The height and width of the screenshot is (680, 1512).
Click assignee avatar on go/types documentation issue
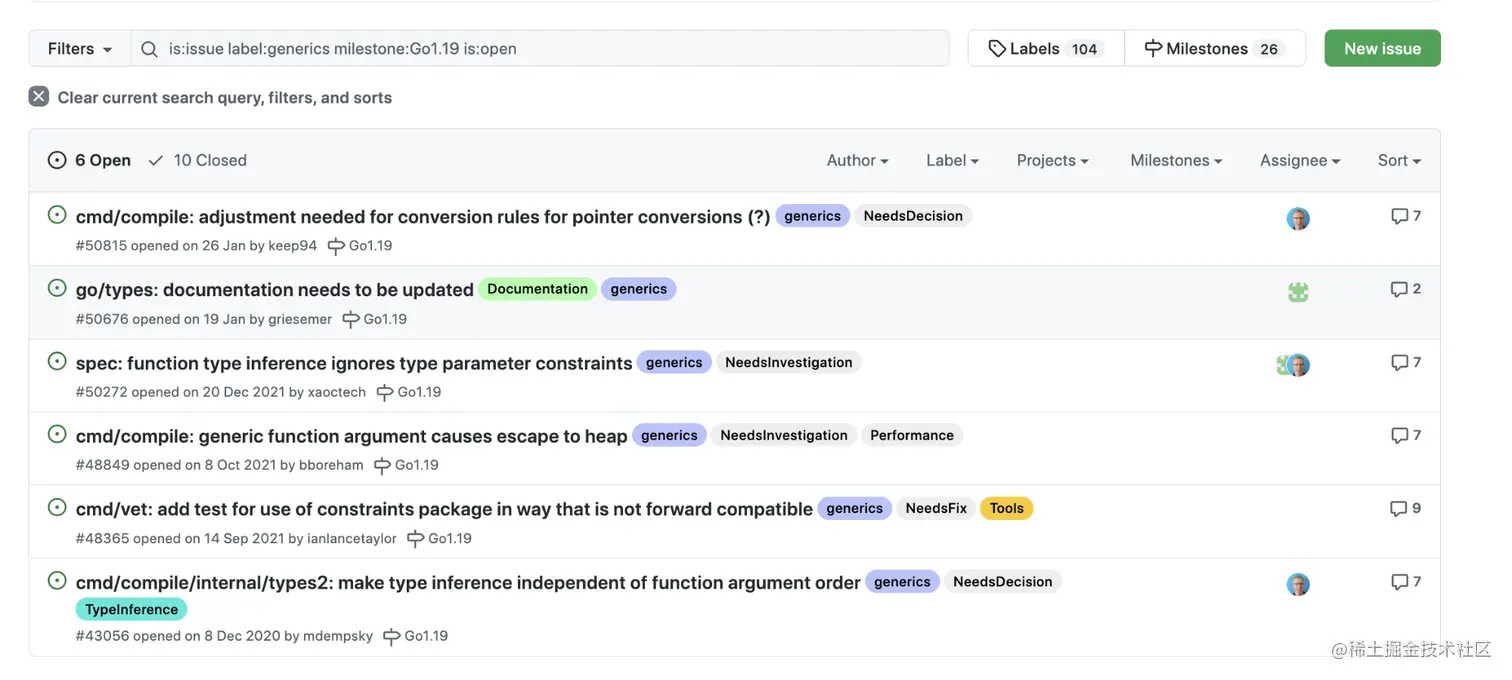pyautogui.click(x=1298, y=292)
